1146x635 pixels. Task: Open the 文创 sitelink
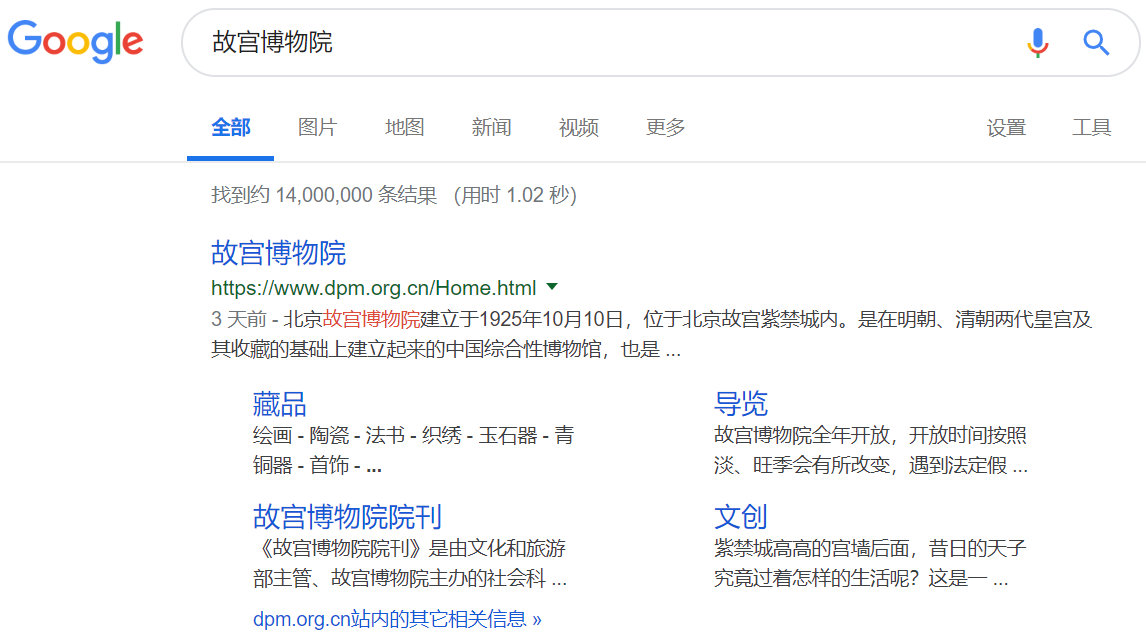pyautogui.click(x=740, y=517)
